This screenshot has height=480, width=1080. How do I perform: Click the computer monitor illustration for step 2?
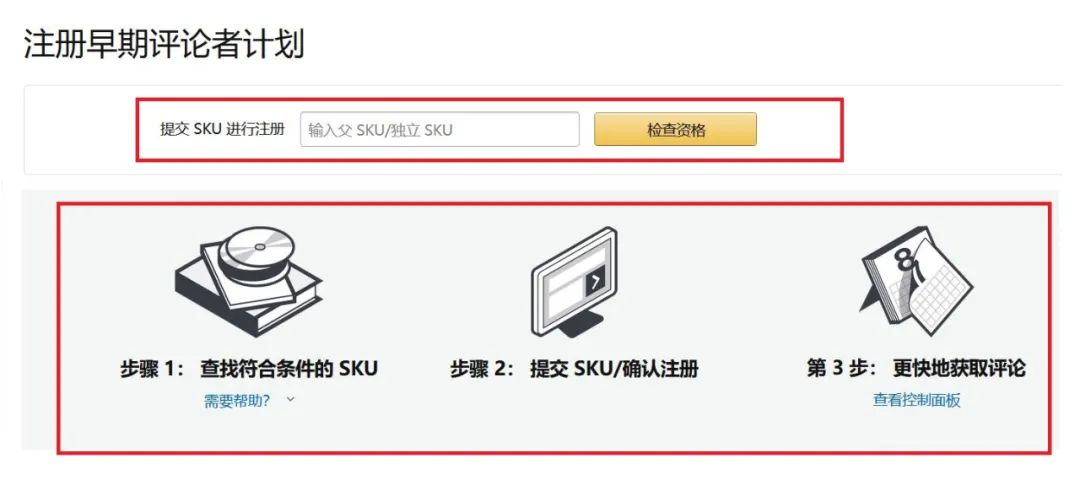point(574,282)
